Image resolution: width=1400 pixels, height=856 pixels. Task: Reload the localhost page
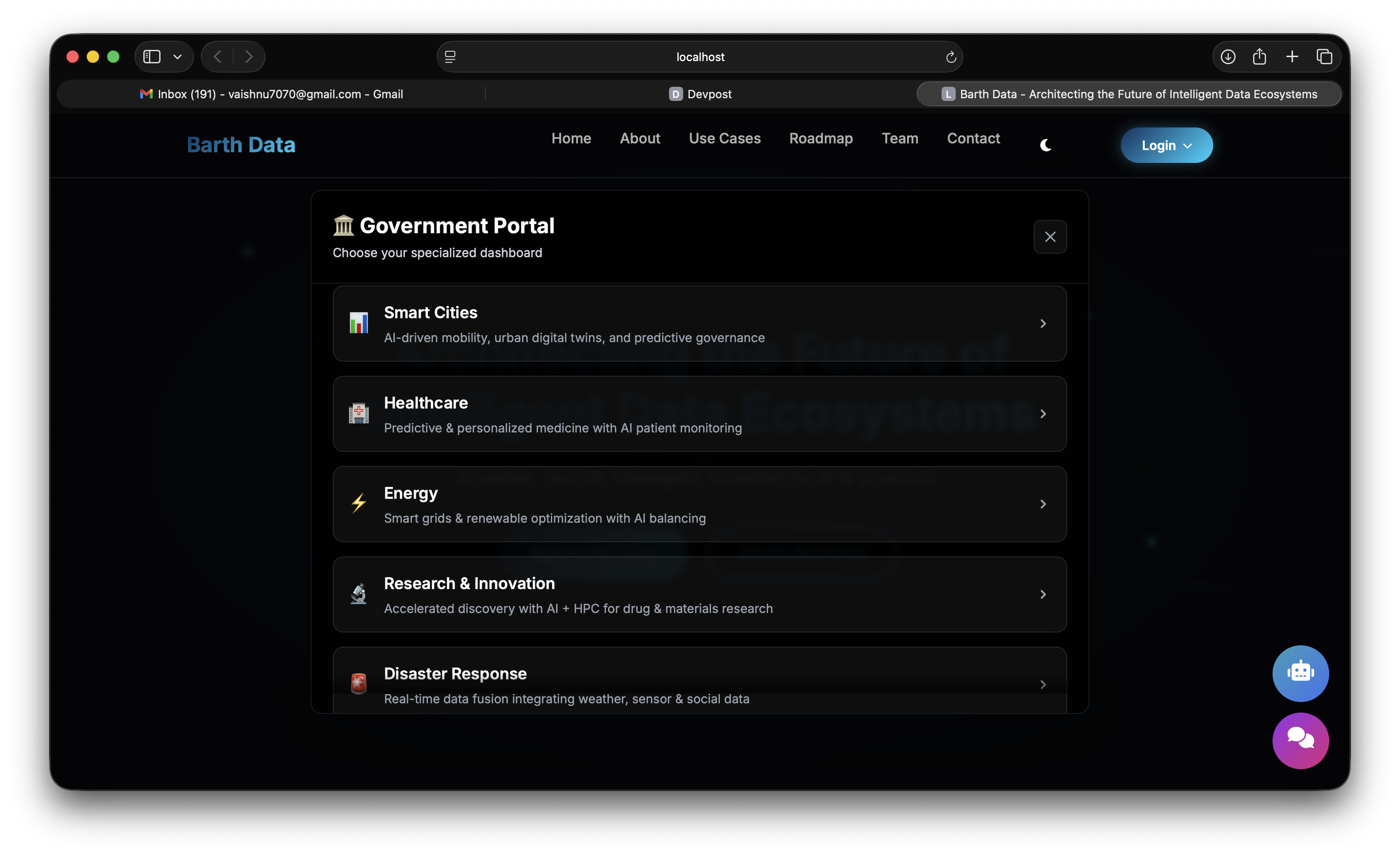click(x=950, y=57)
